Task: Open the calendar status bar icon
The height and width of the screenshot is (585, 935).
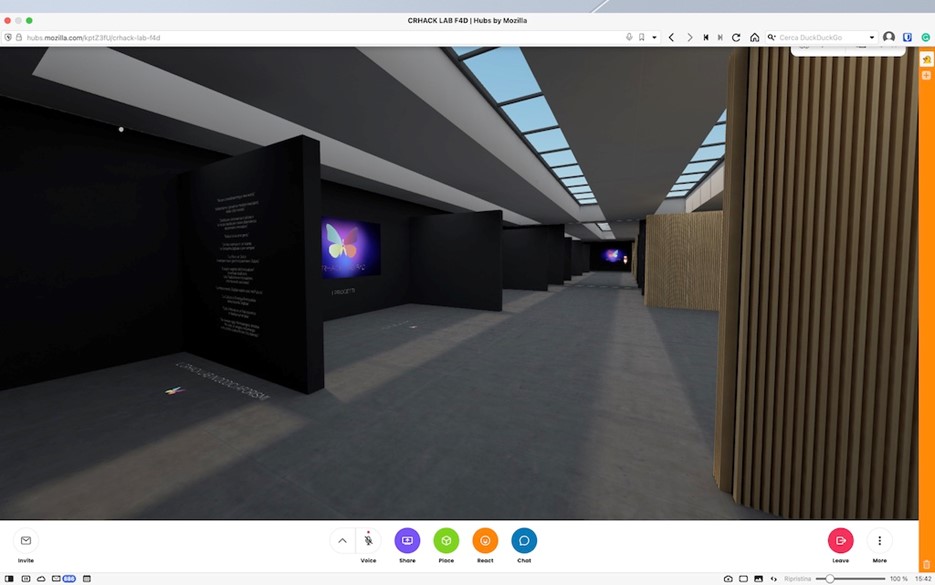Action: 86,578
